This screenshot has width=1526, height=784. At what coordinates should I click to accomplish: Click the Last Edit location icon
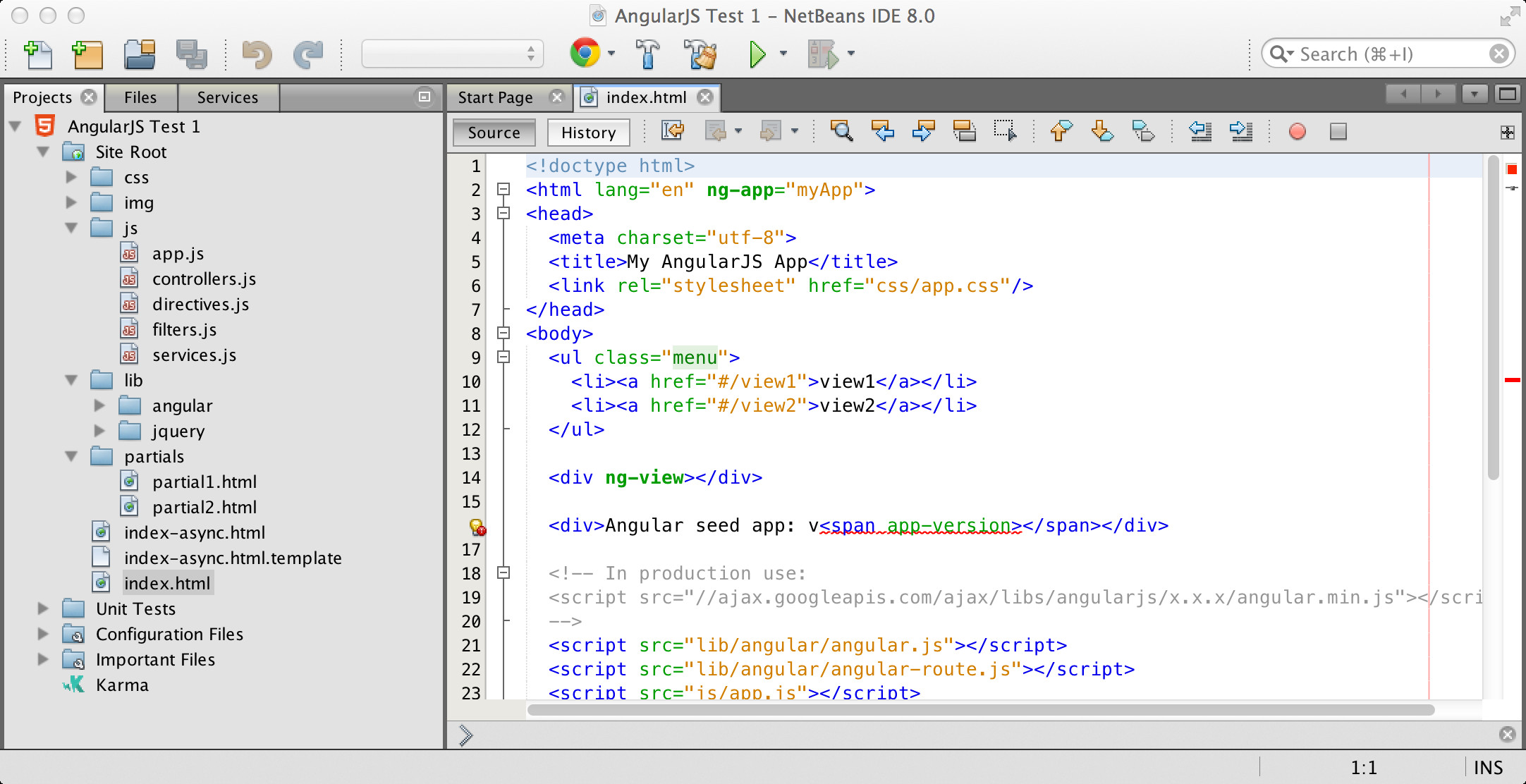(673, 131)
